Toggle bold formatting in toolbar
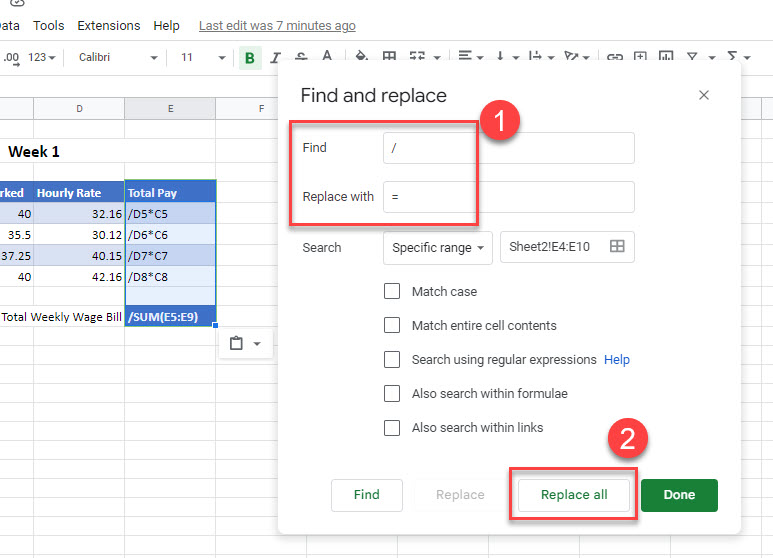 249,58
